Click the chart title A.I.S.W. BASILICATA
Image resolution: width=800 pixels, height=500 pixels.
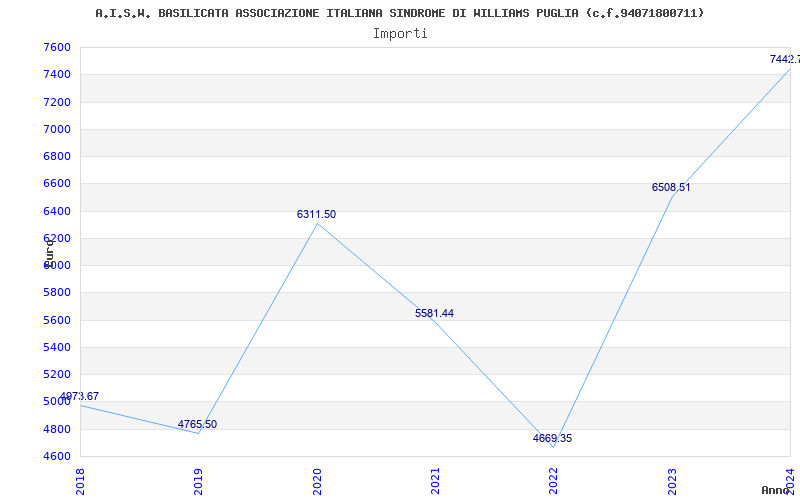click(399, 13)
